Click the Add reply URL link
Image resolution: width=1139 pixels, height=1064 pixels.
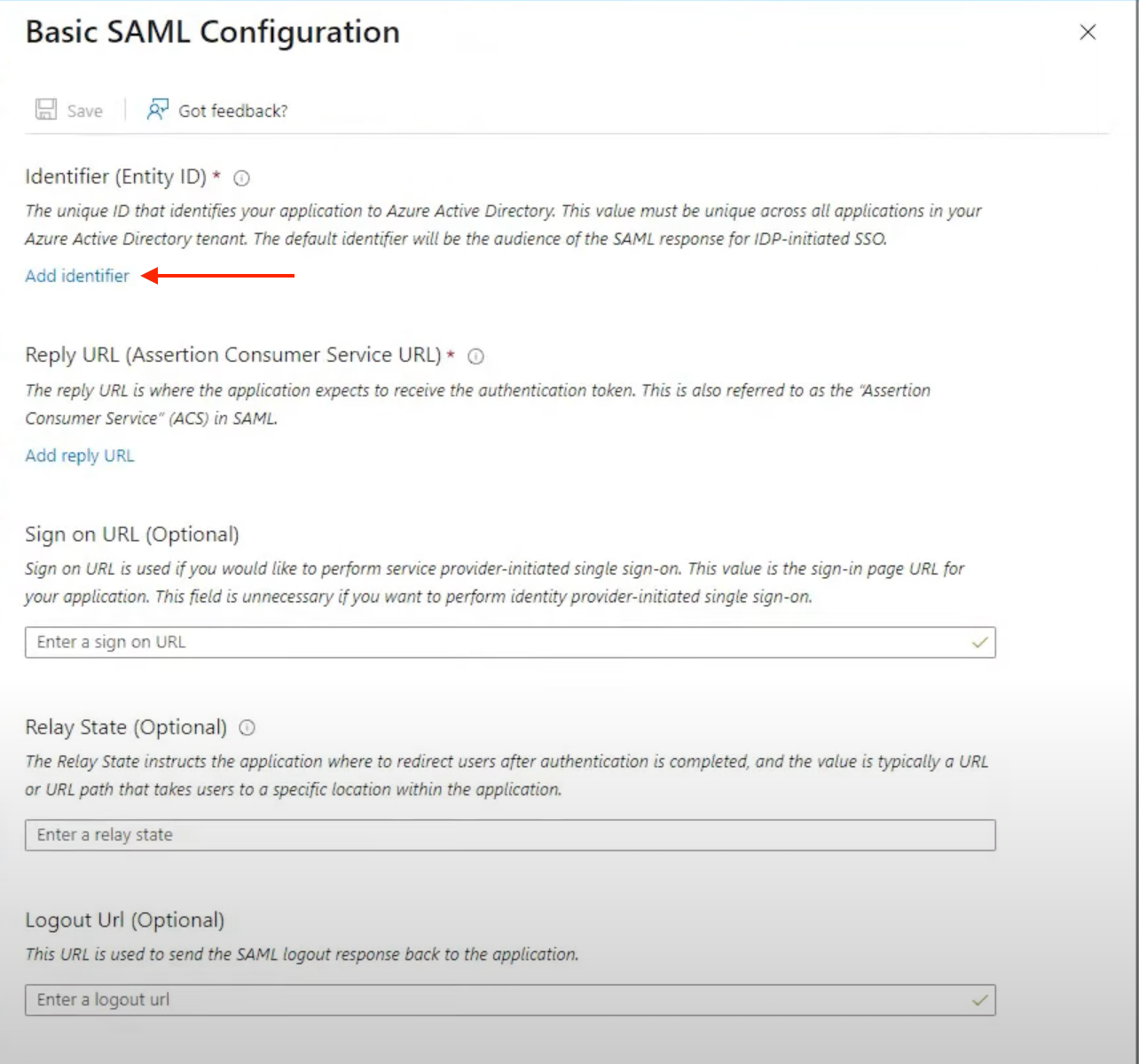point(80,455)
